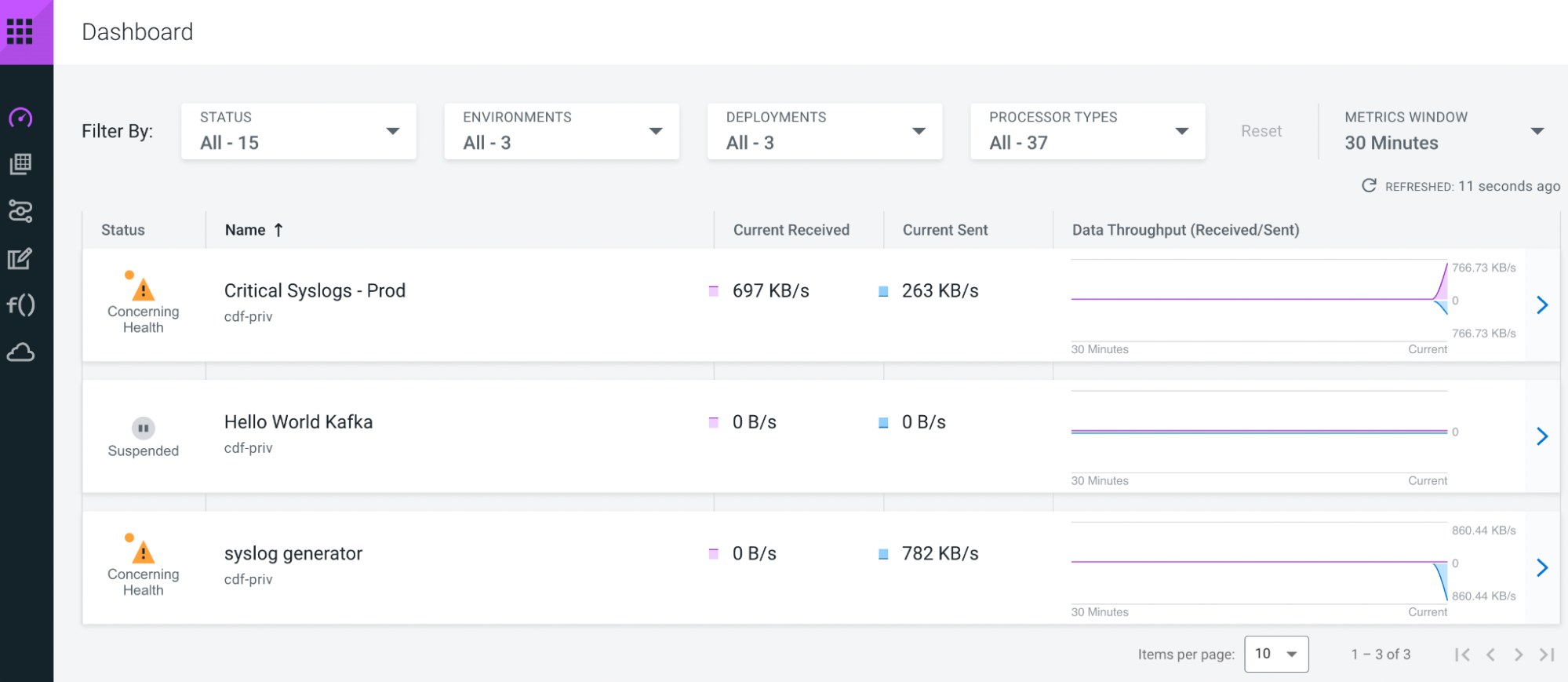This screenshot has height=682, width=1568.
Task: Click blue sent swatch for syslog generator
Action: click(883, 554)
